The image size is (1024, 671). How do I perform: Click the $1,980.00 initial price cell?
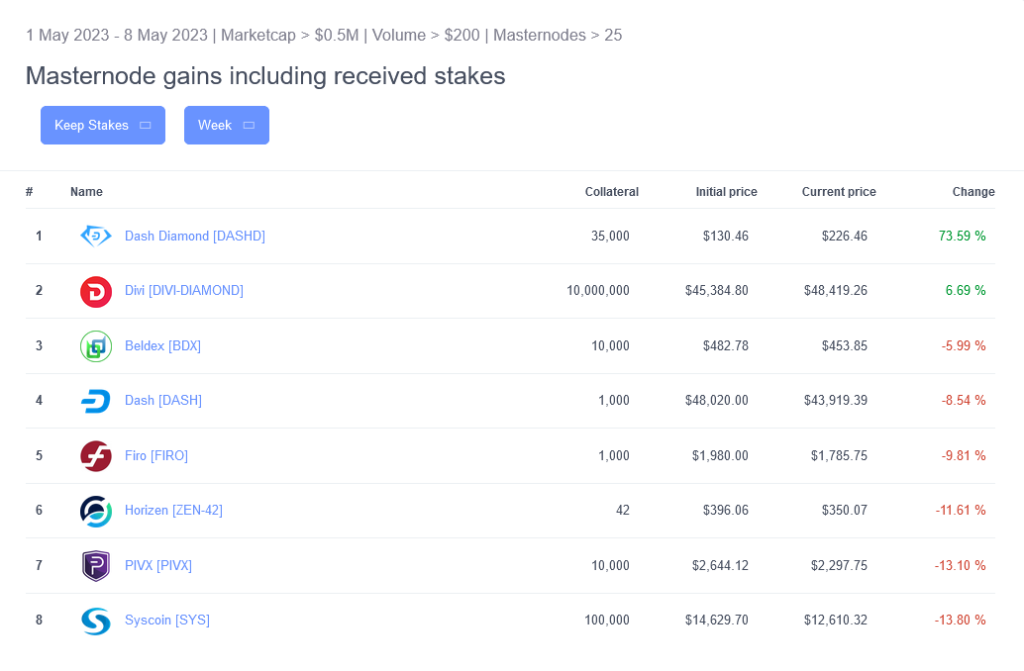click(x=720, y=455)
